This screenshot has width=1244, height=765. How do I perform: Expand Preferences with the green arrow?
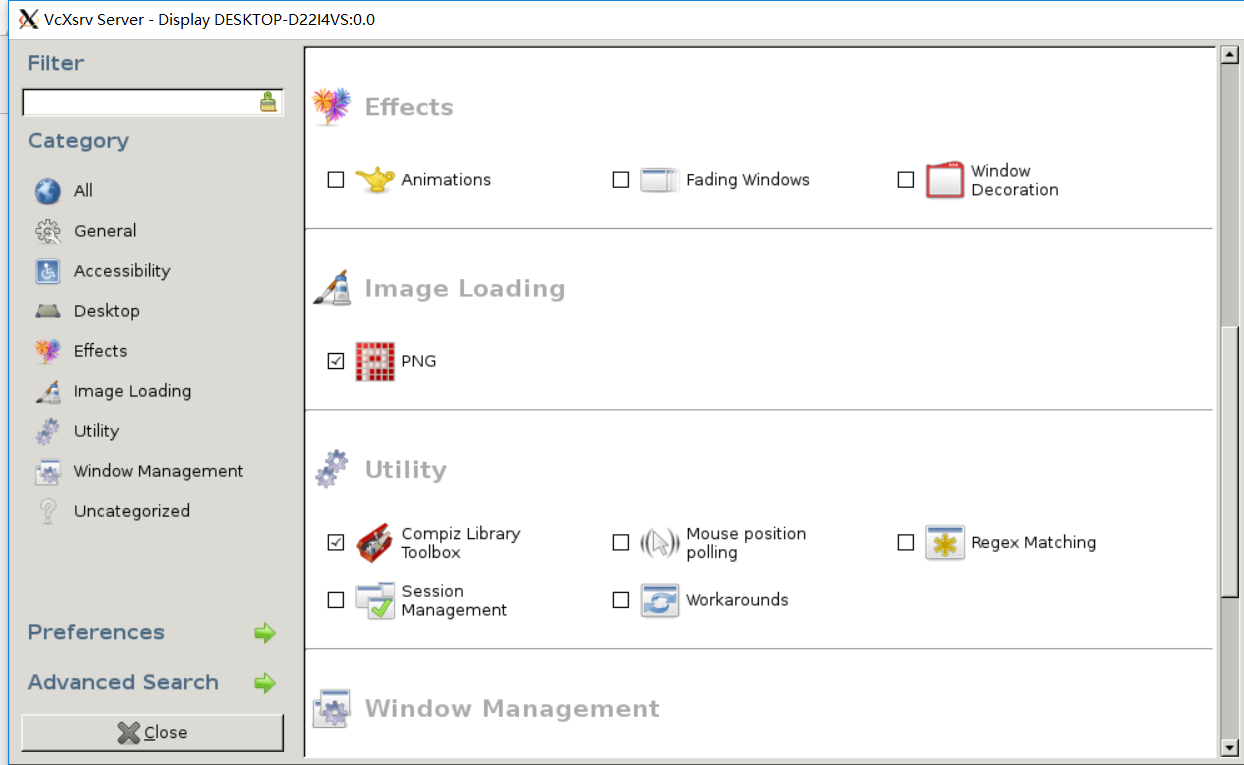[264, 633]
